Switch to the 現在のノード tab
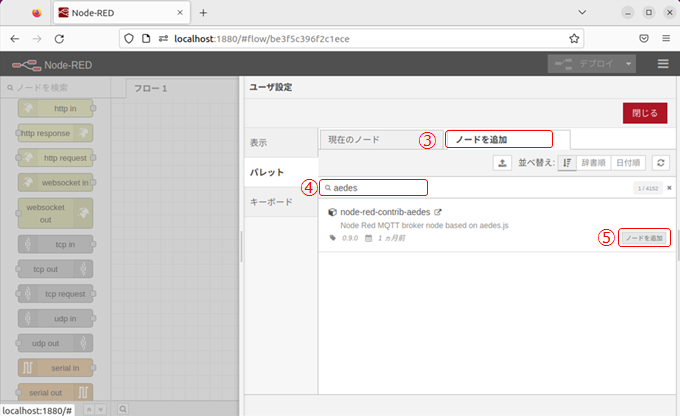Image resolution: width=680 pixels, height=416 pixels. click(x=356, y=140)
